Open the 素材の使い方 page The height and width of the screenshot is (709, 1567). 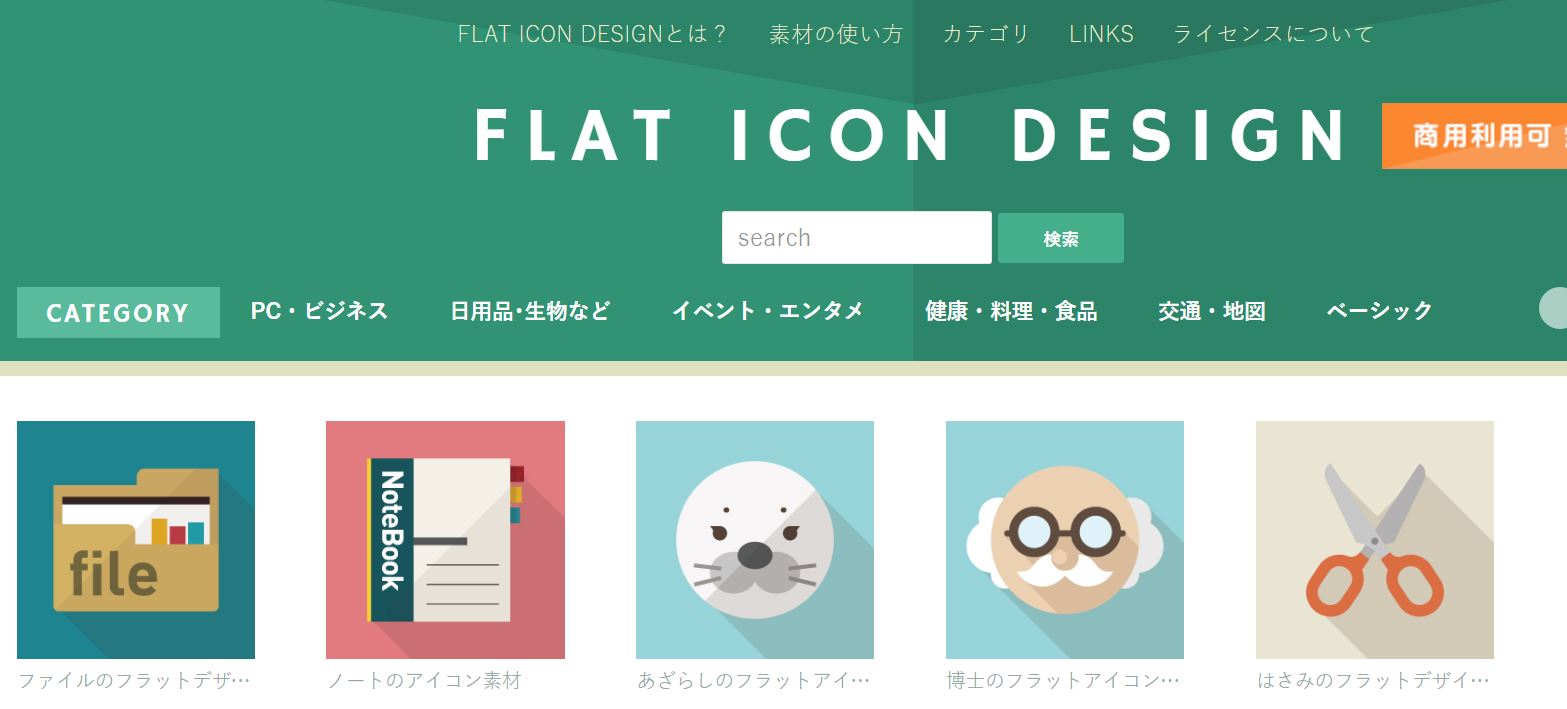click(x=836, y=34)
